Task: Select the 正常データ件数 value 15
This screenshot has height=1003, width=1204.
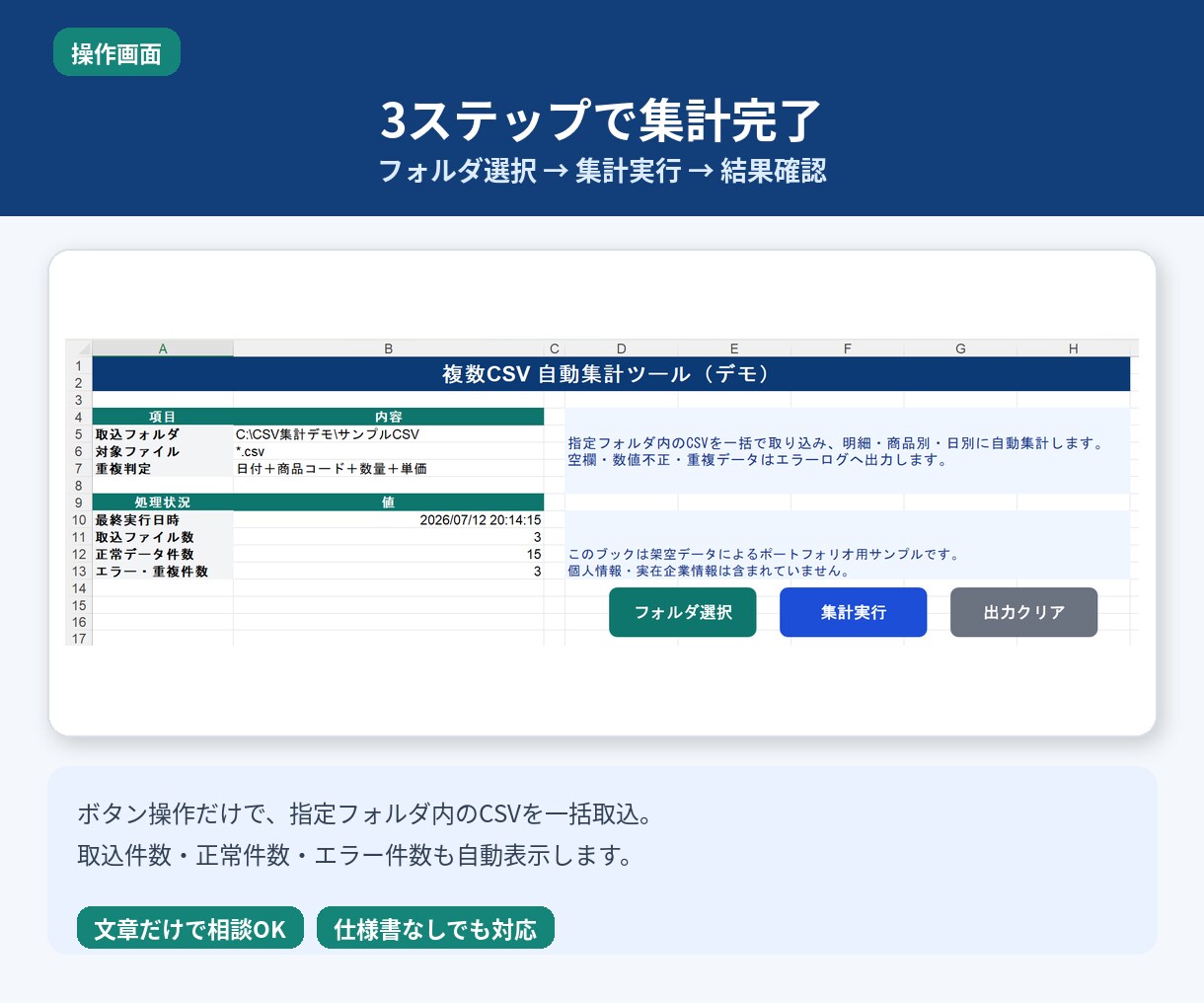Action: coord(389,554)
